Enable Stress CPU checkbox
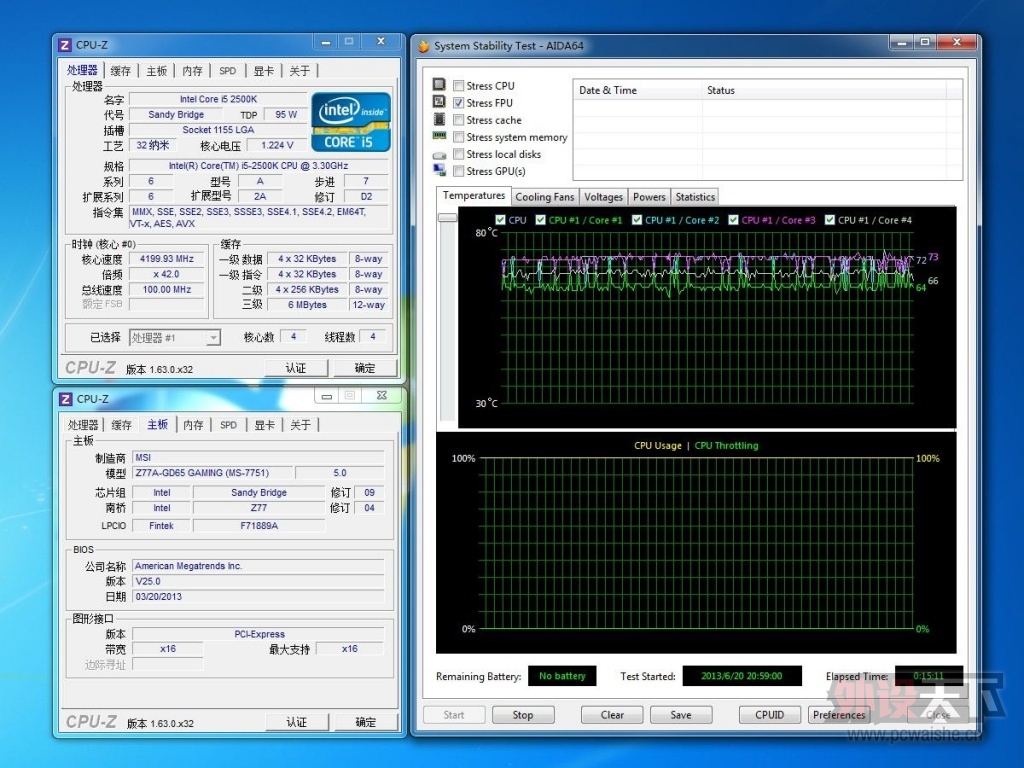This screenshot has width=1024, height=768. [458, 86]
